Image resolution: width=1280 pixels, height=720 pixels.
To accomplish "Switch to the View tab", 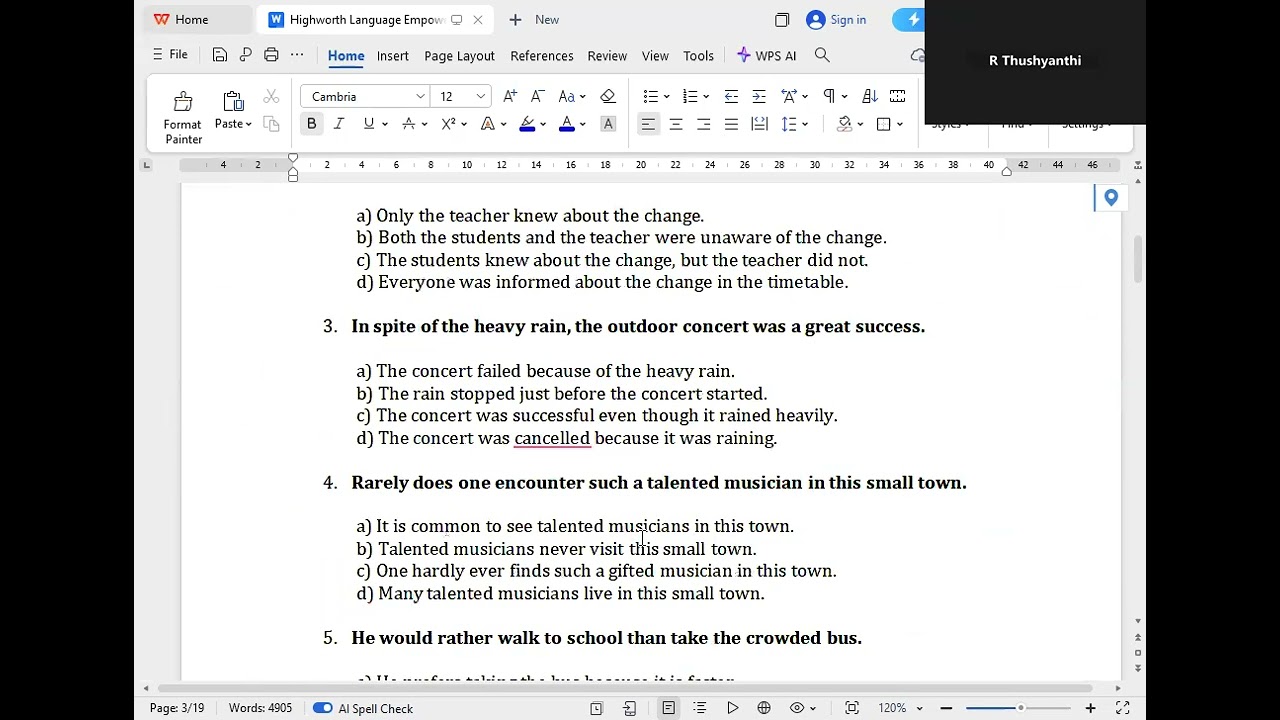I will 655,56.
